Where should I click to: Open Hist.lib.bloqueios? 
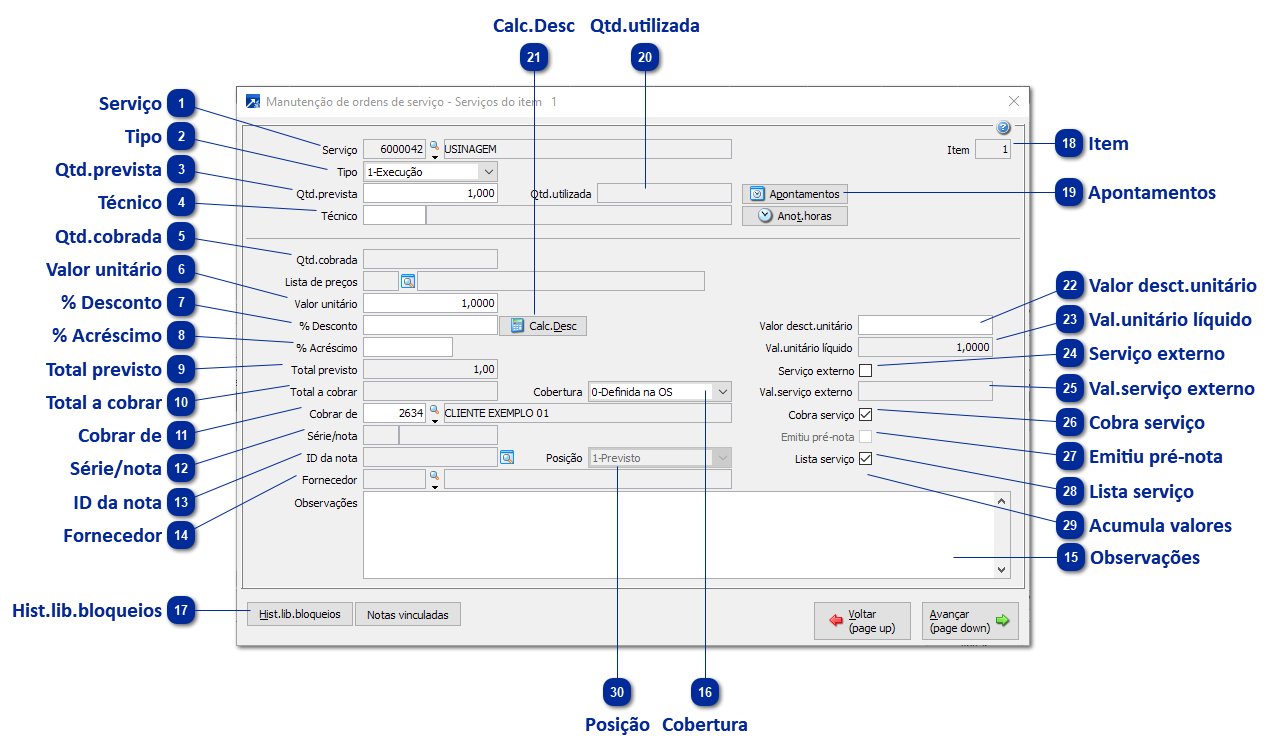[x=300, y=614]
